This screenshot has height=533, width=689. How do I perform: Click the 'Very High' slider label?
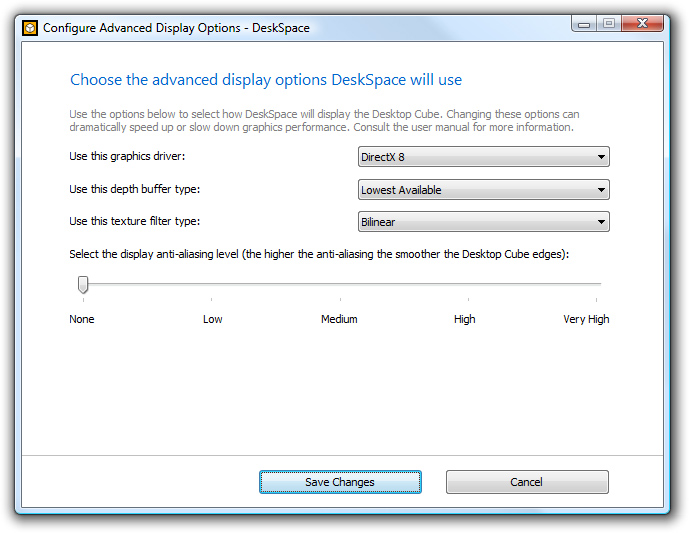point(586,319)
